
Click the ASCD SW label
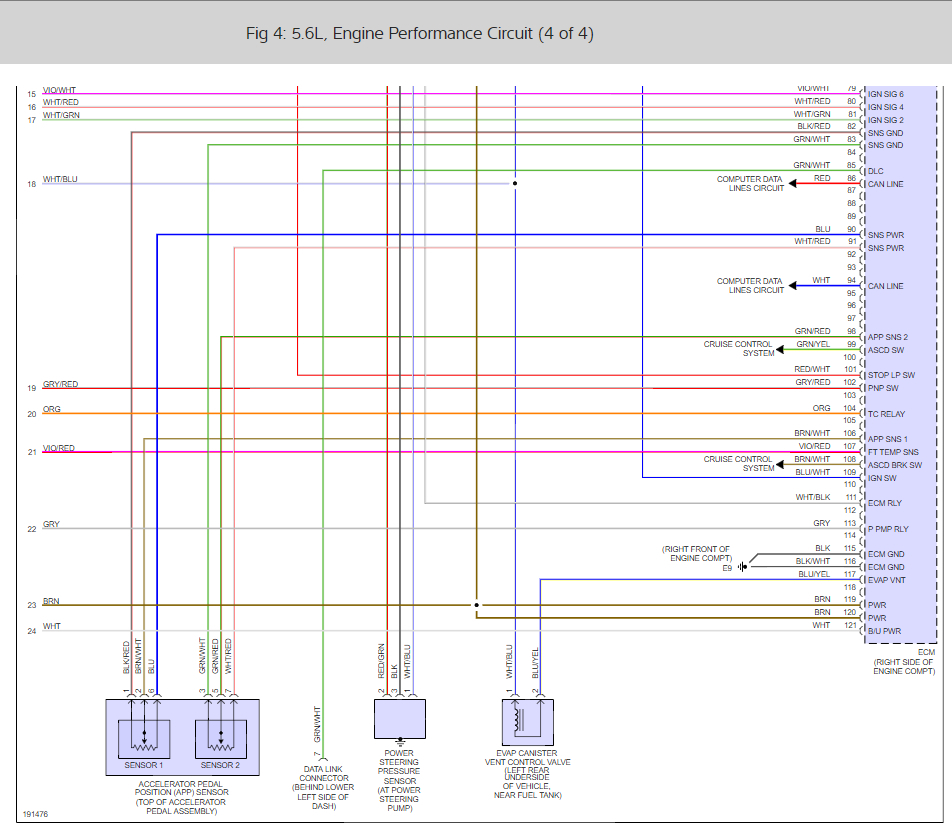coord(886,350)
